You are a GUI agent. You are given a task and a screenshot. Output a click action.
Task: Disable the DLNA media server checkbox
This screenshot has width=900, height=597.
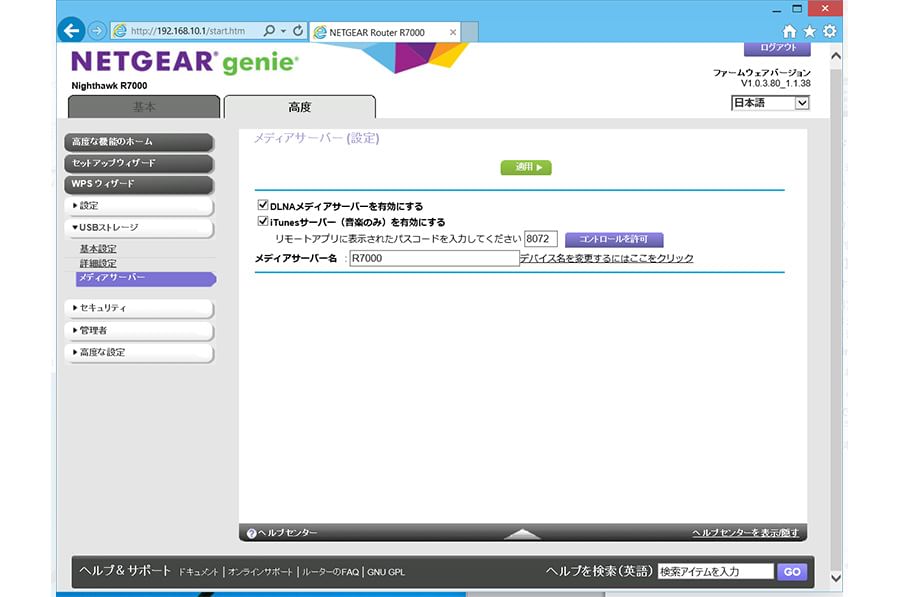(263, 206)
